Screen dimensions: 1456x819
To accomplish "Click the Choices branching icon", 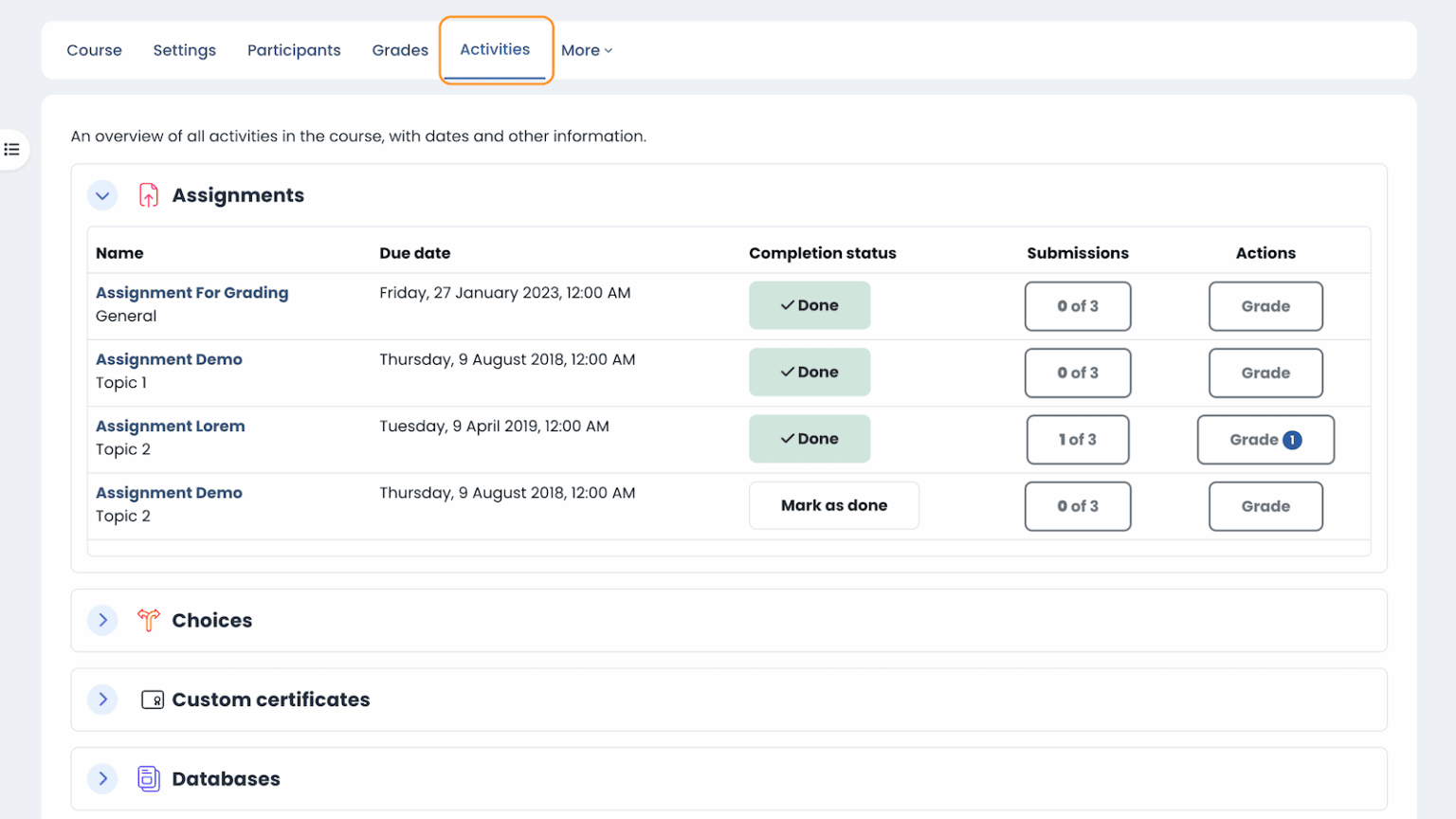I will pyautogui.click(x=148, y=620).
